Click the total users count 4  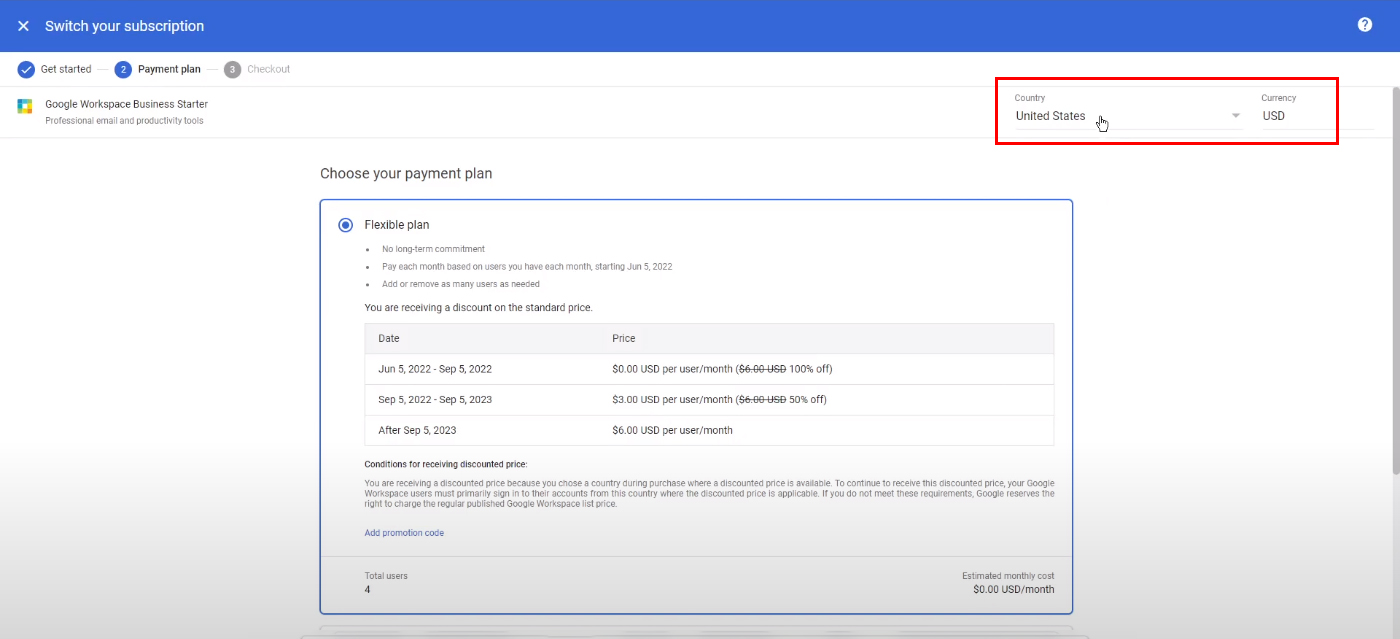click(368, 590)
